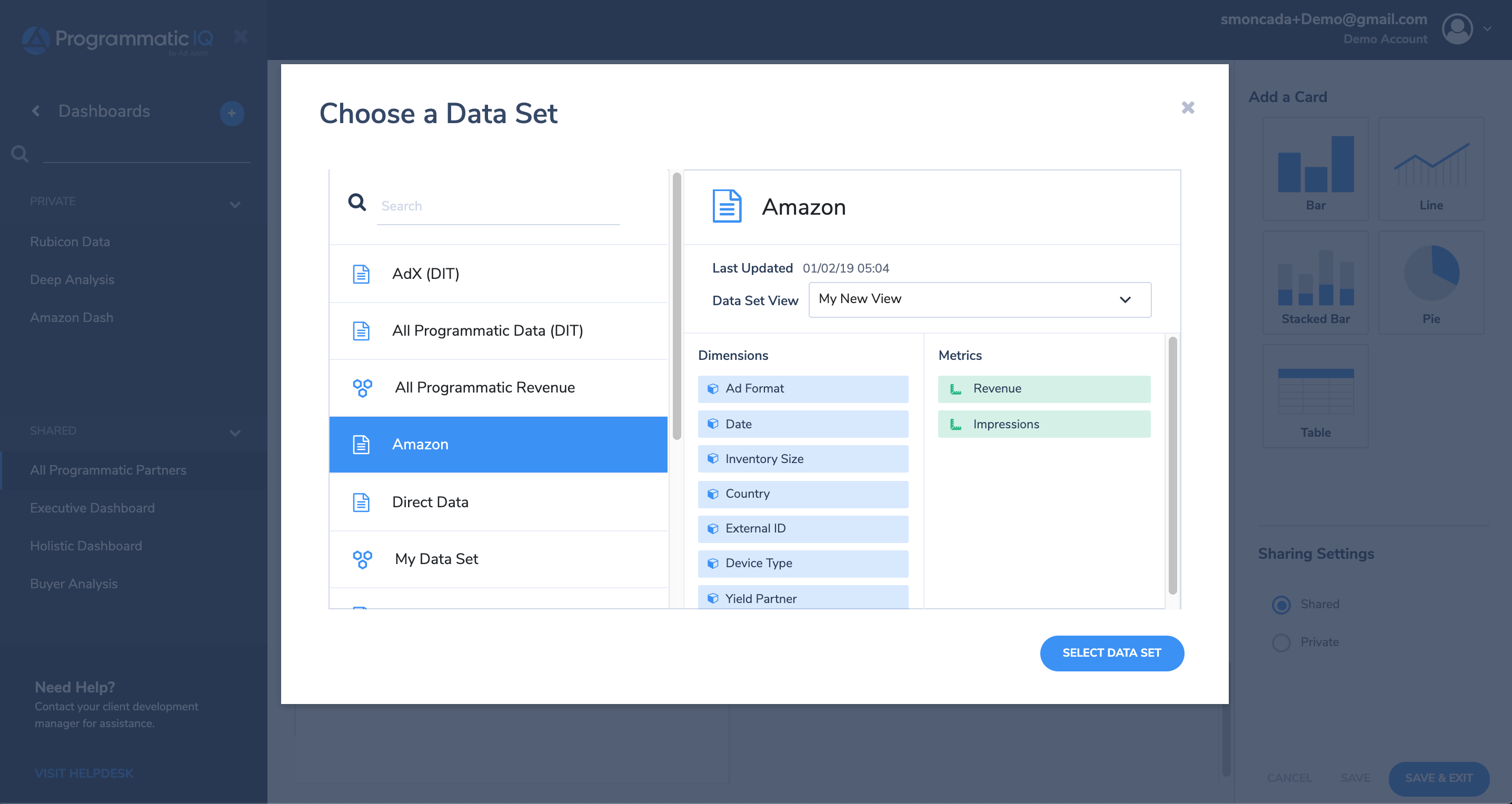Screen dimensions: 1512x804
Task: Click the My Data Set cluster icon
Action: 362,559
